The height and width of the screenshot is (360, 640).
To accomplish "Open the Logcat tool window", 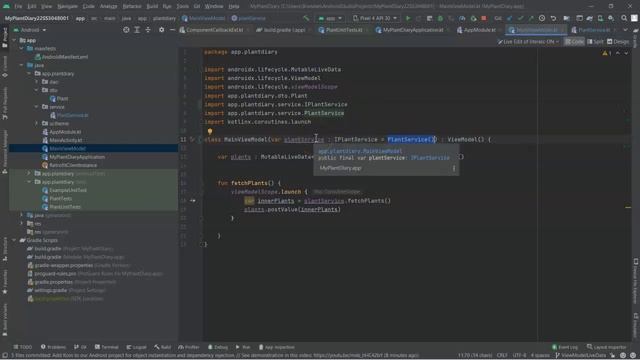I will click(136, 347).
